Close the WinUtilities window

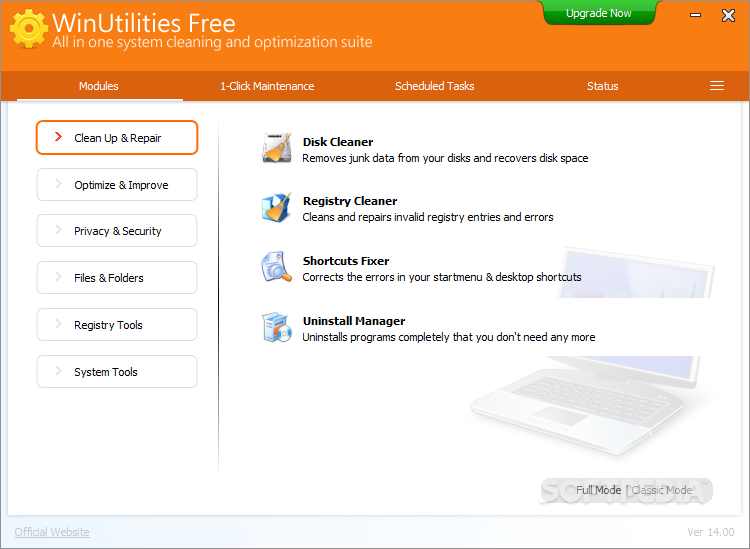[x=728, y=15]
